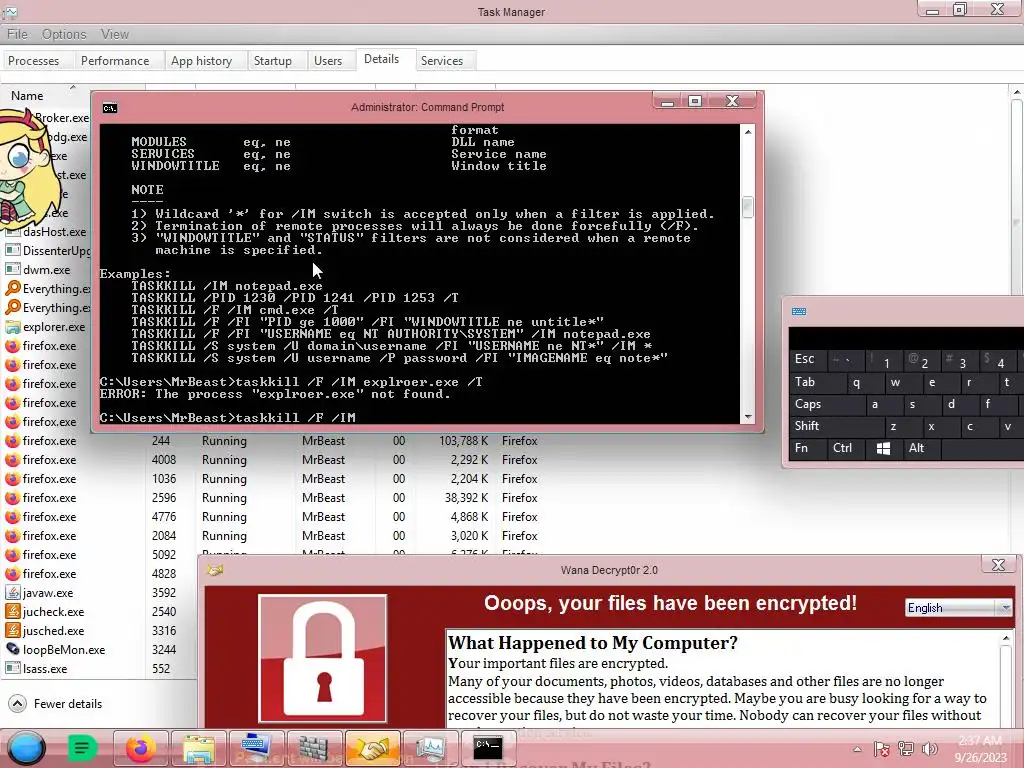Open the green chat app taskbar icon

tap(82, 748)
